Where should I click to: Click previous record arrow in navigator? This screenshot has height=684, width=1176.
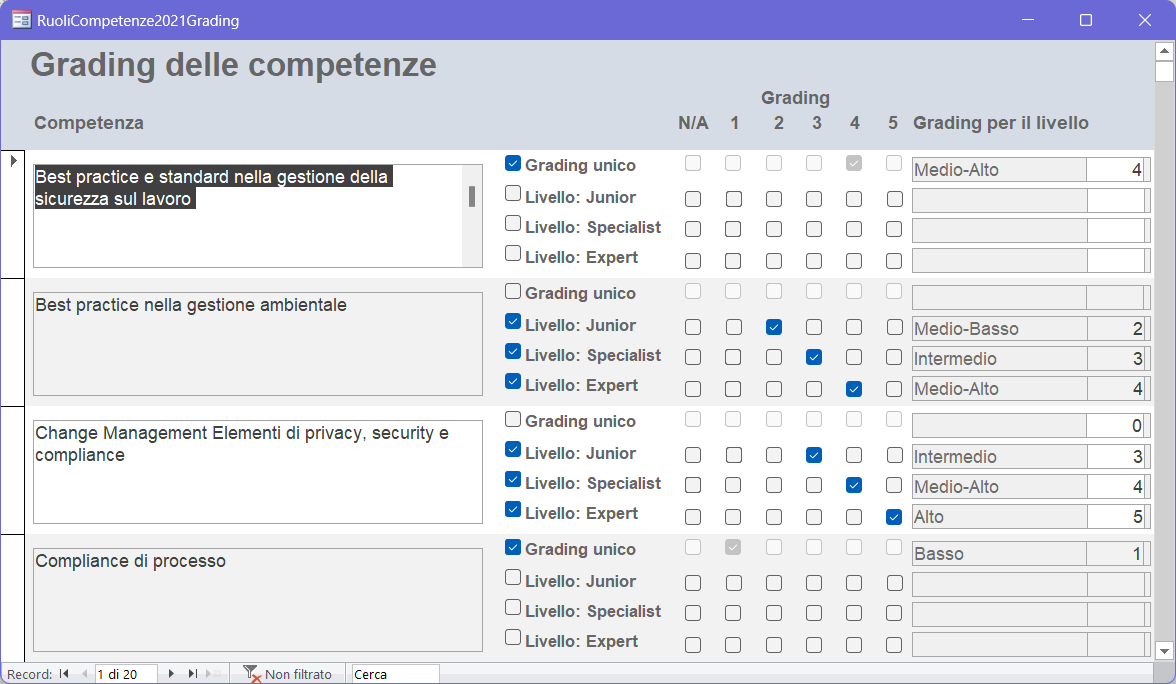84,674
